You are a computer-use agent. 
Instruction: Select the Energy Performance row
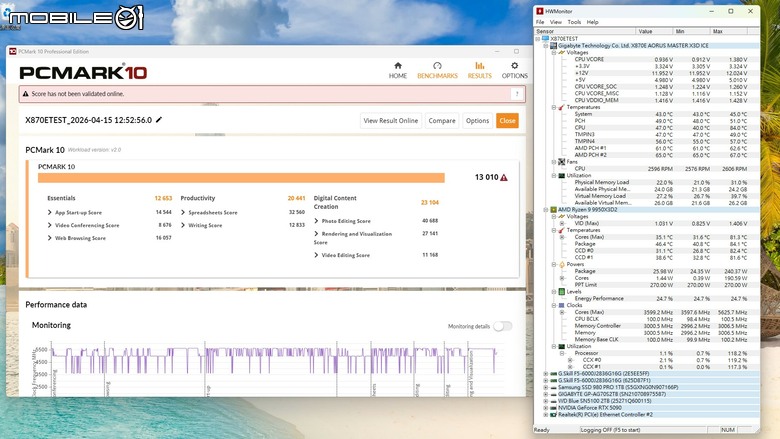point(660,298)
